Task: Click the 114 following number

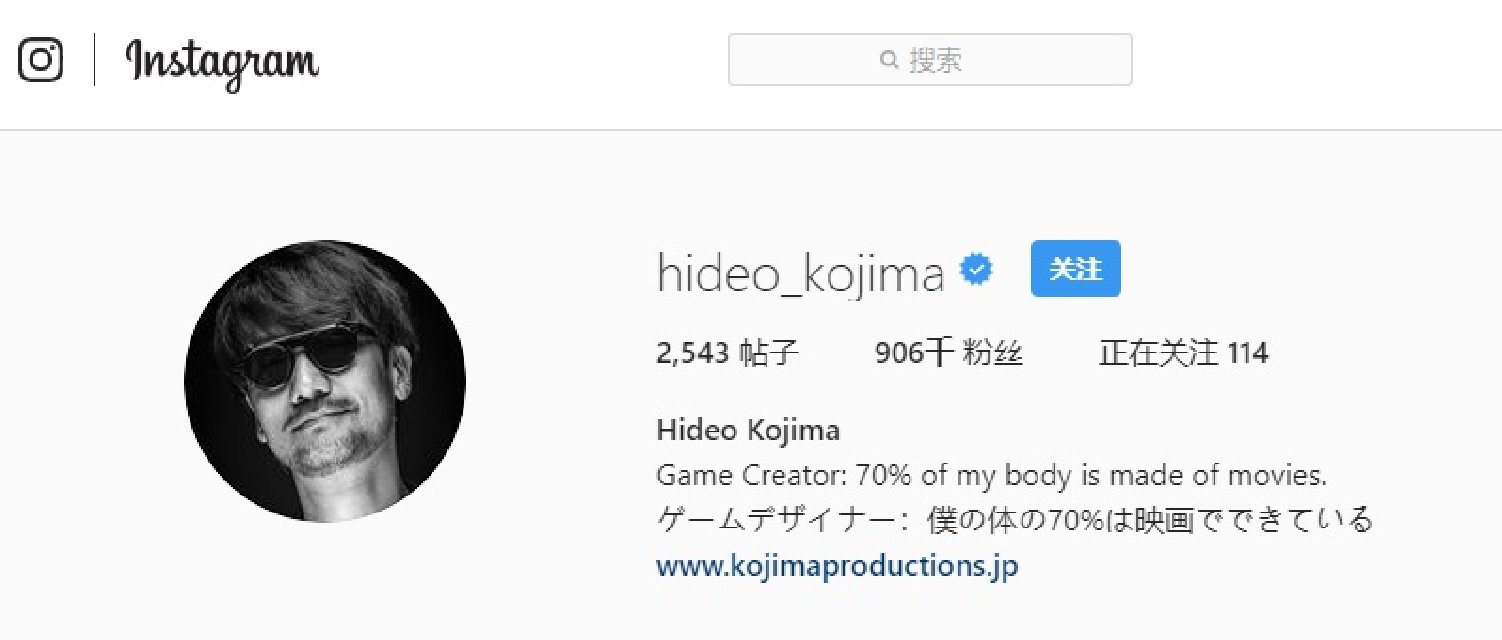Action: point(1247,353)
